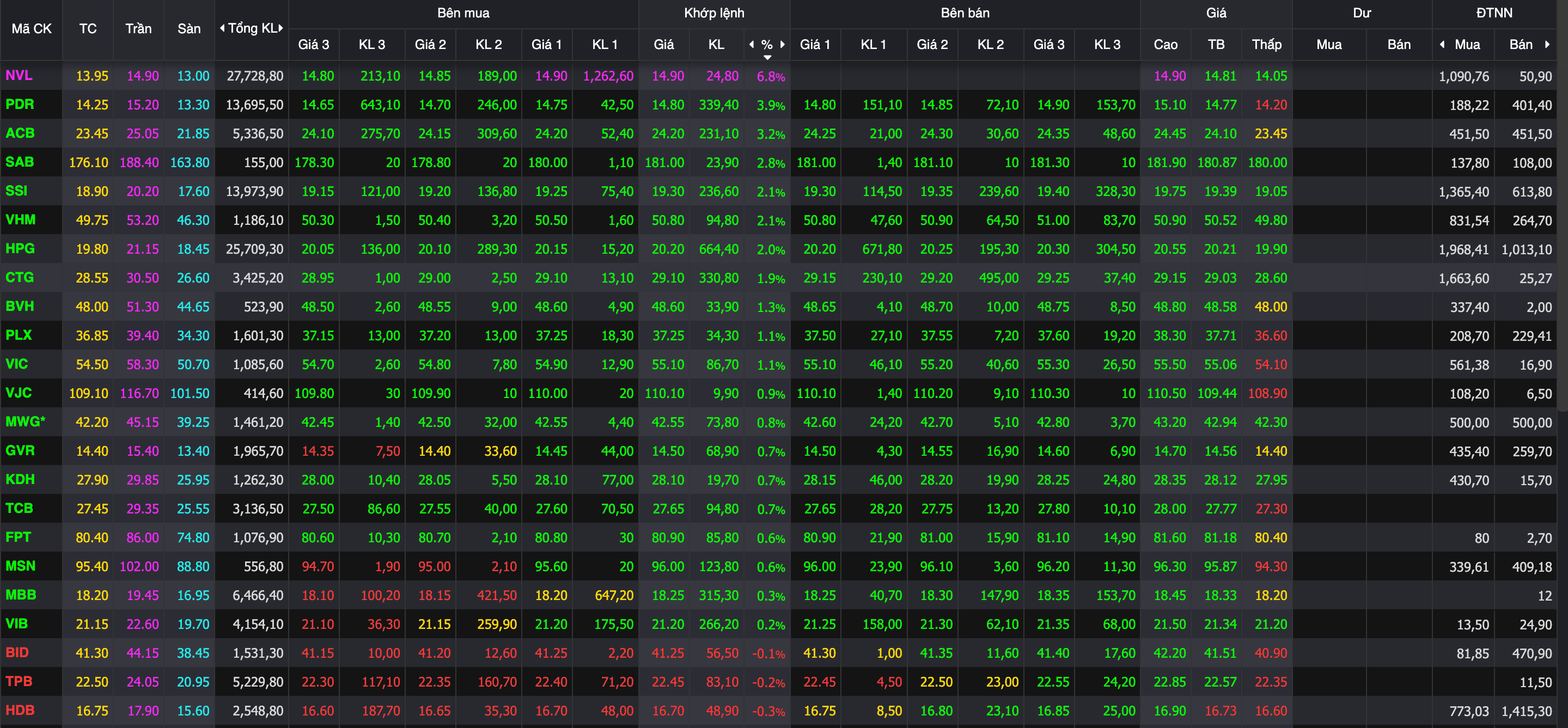
Task: Click the right arrow beside Tổng KL header
Action: [x=280, y=28]
